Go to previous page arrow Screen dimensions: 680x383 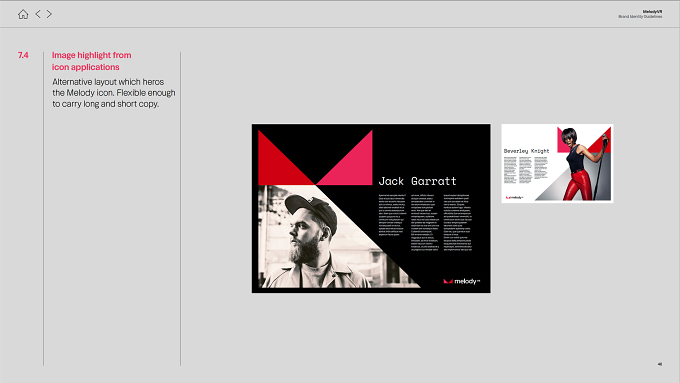click(x=38, y=14)
